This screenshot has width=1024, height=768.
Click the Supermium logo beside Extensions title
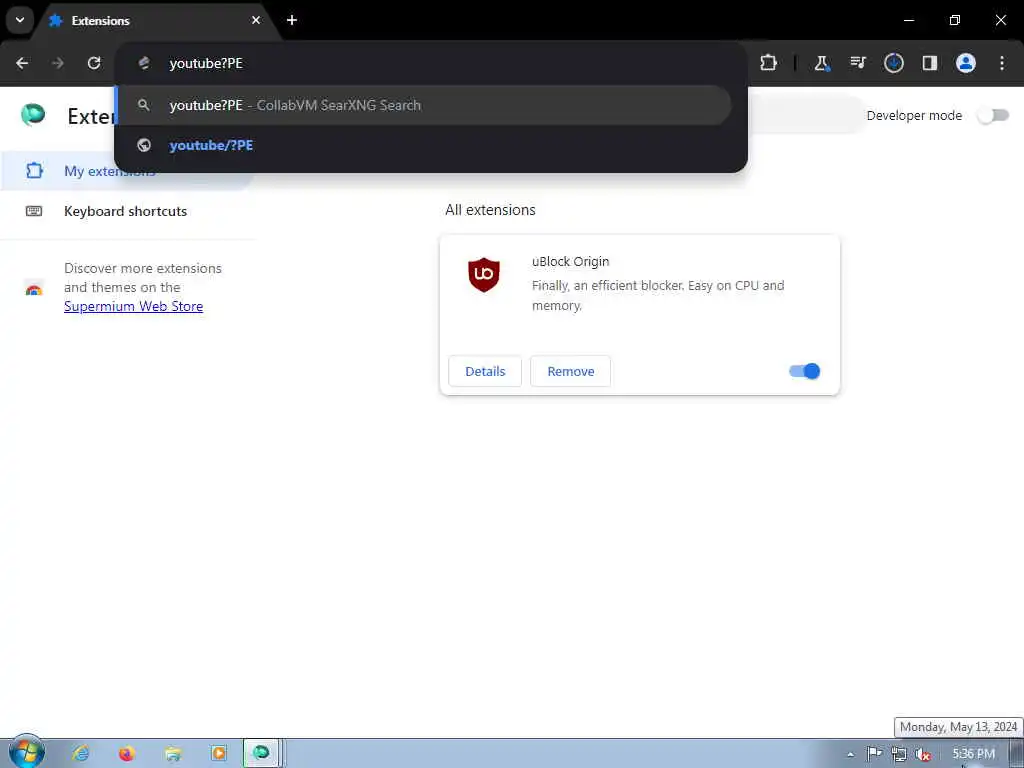33,115
